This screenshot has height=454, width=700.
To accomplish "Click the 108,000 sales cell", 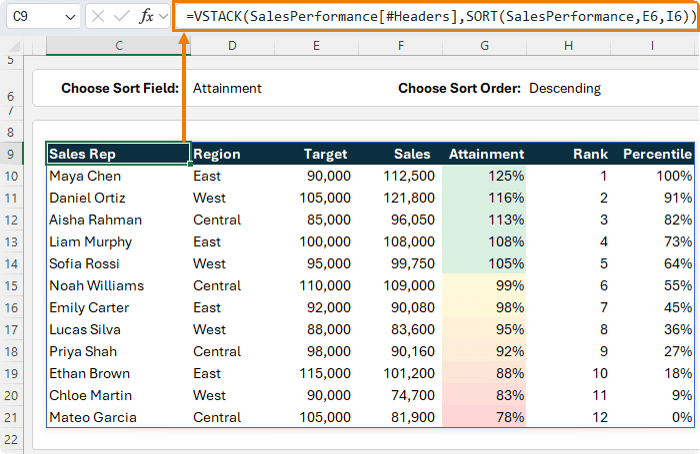I will click(x=400, y=242).
